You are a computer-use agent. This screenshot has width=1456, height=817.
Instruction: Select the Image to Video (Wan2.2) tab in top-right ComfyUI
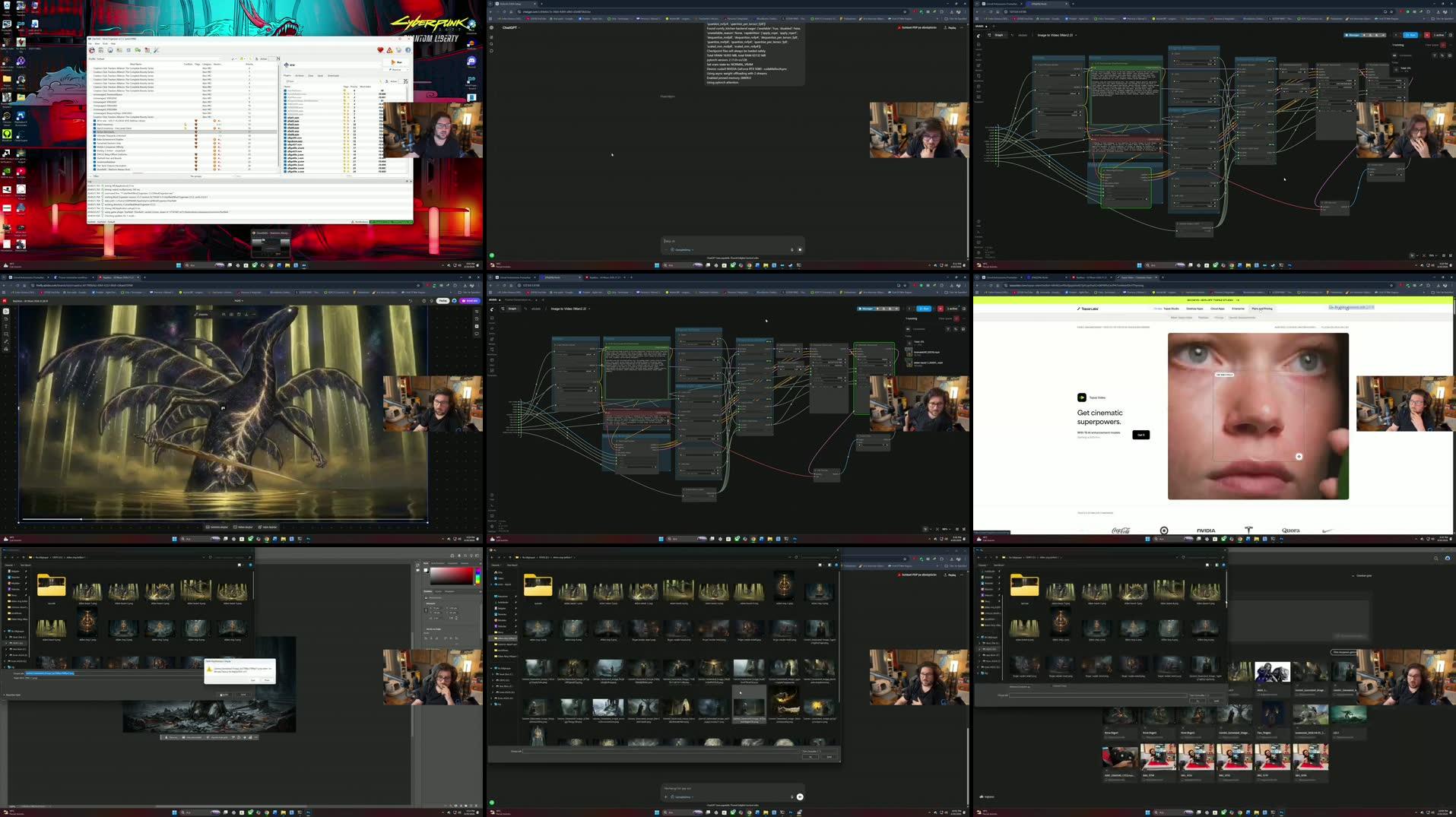1056,35
